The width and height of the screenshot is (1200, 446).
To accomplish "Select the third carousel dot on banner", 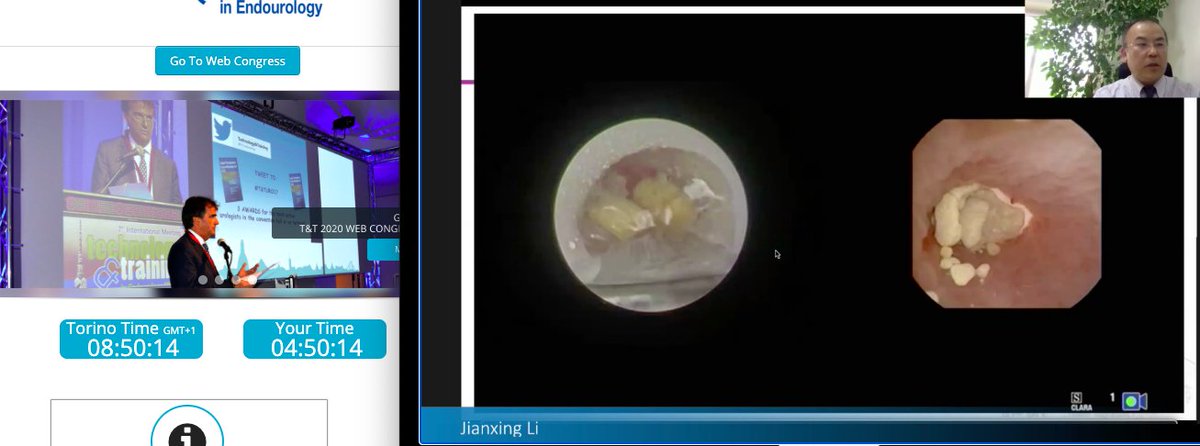I will pyautogui.click(x=236, y=280).
